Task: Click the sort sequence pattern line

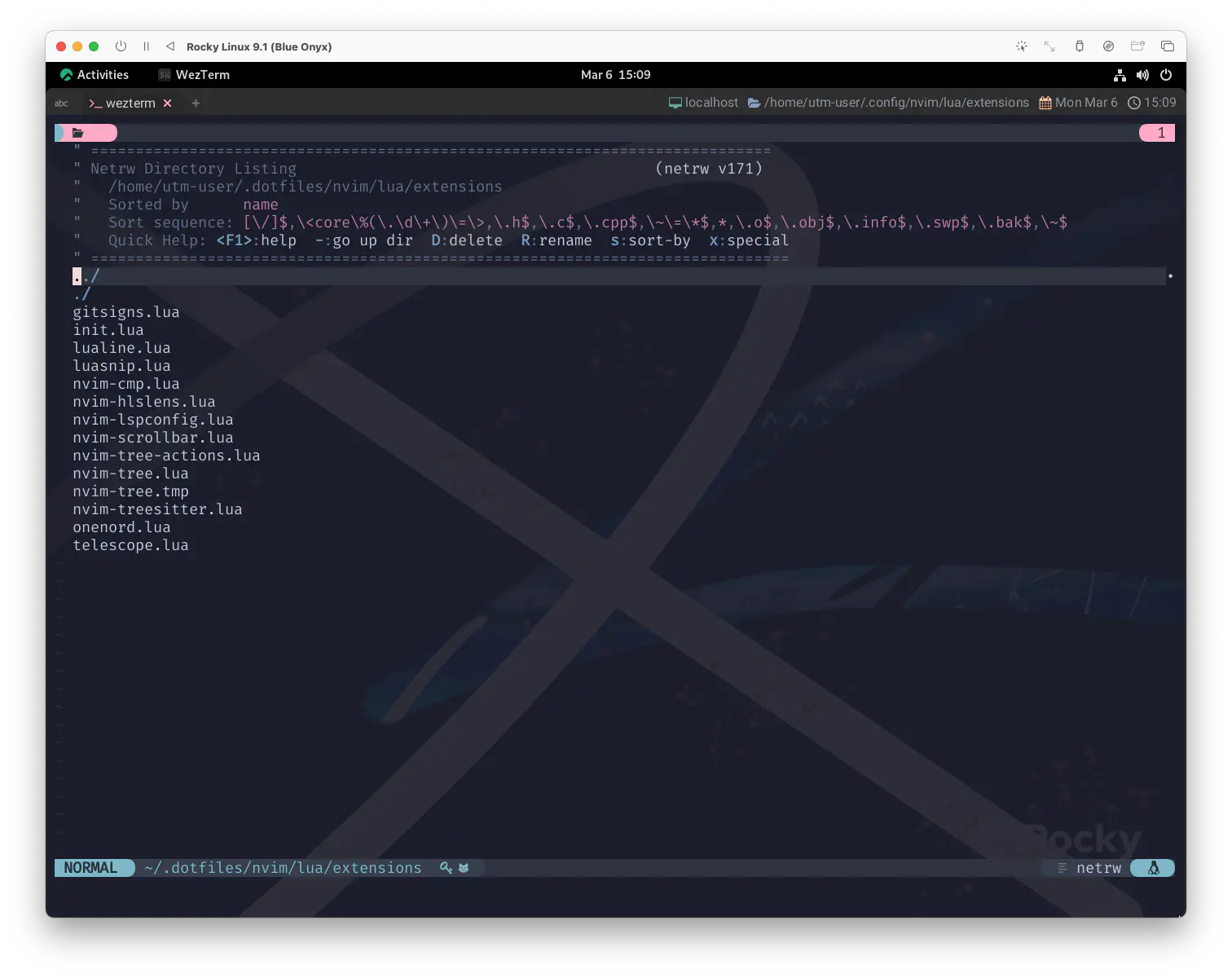Action: coord(655,222)
